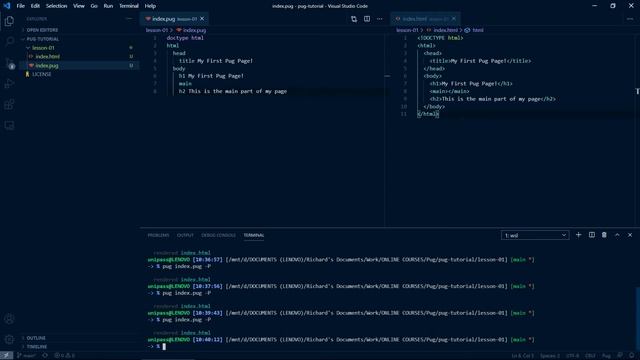Close the terminal panel
The height and width of the screenshot is (360, 640).
[x=630, y=235]
